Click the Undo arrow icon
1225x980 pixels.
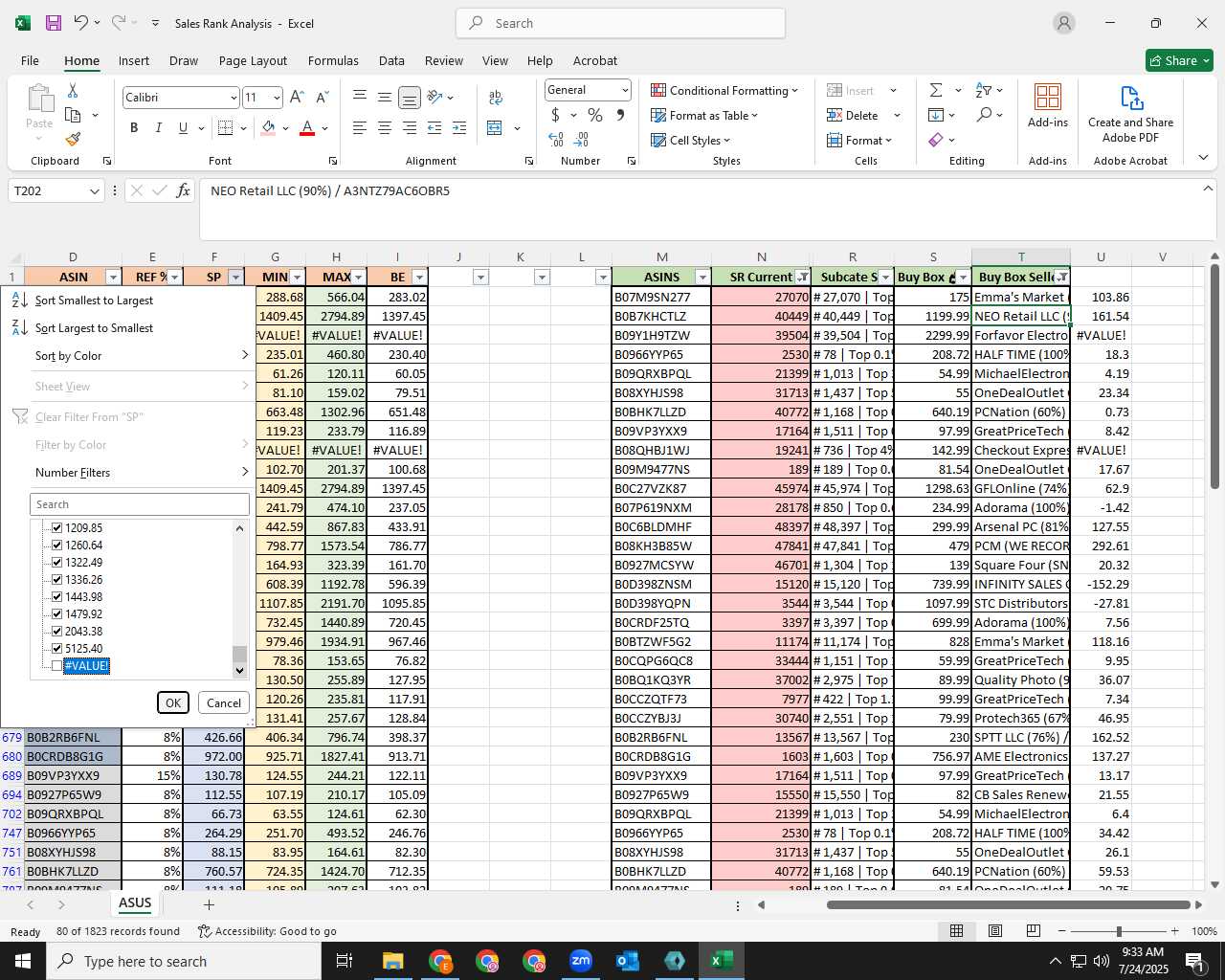point(81,23)
